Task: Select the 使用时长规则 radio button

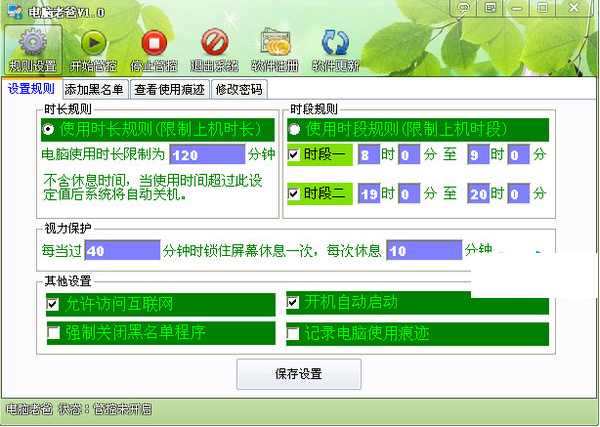Action: [x=49, y=129]
